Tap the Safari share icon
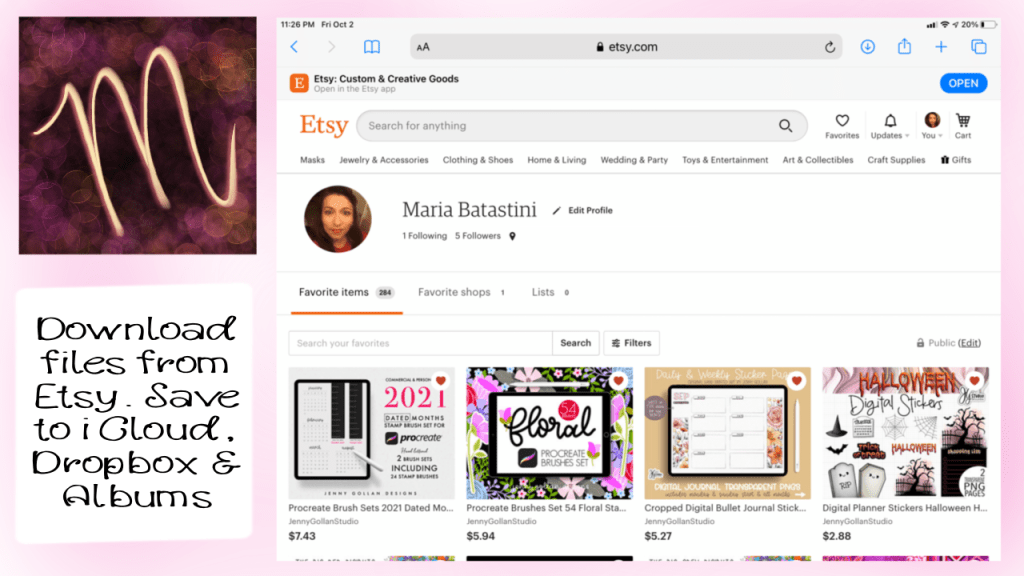1024x576 pixels. tap(904, 47)
